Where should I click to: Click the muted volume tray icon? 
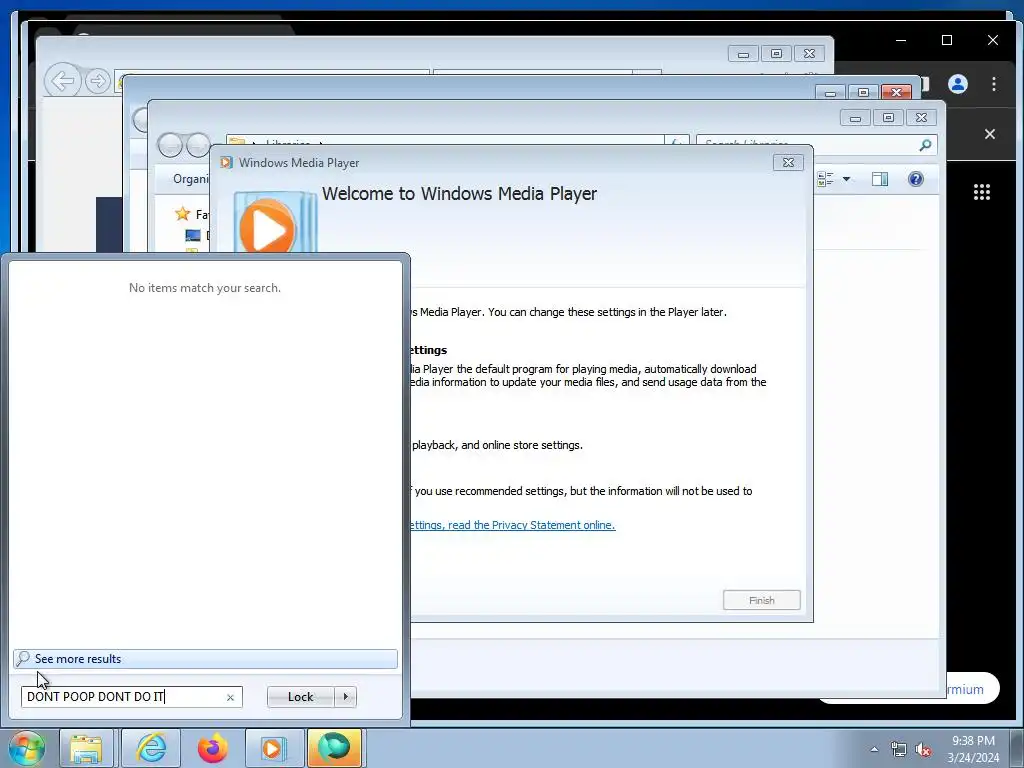point(923,749)
